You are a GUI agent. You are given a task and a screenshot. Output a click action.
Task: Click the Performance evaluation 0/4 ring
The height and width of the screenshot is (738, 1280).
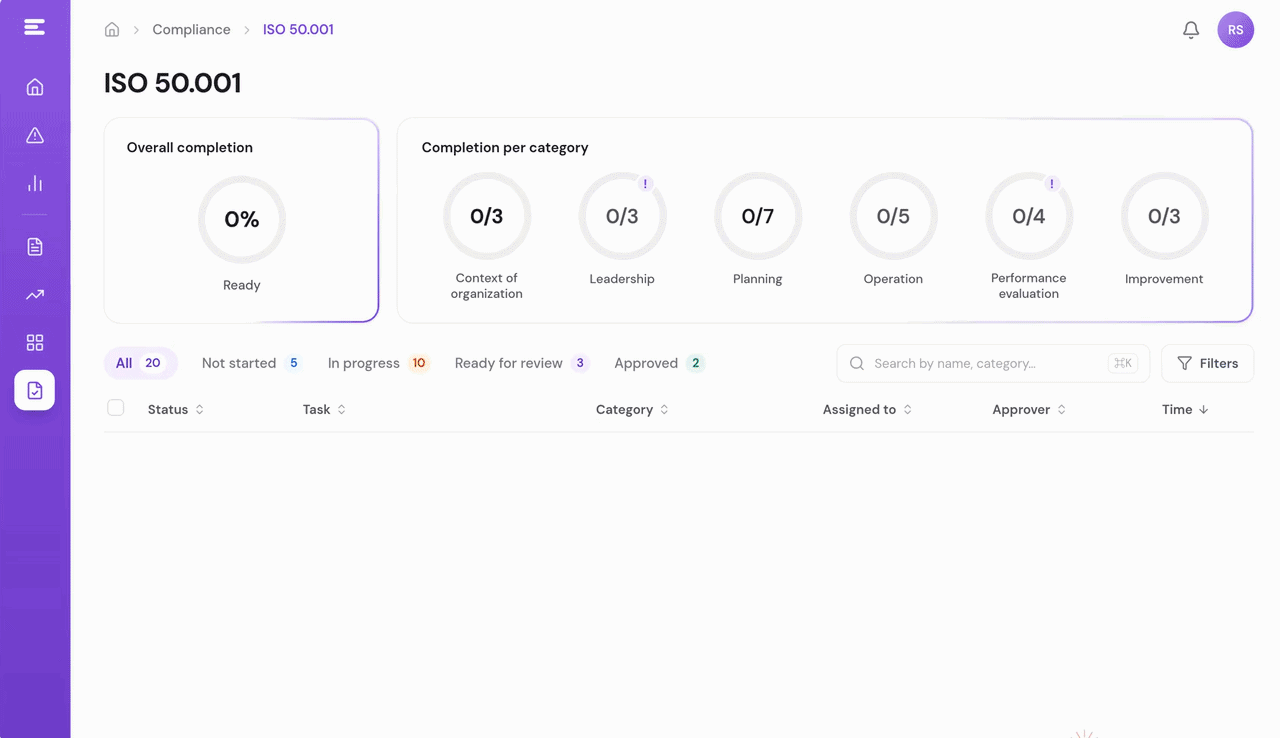pyautogui.click(x=1029, y=216)
